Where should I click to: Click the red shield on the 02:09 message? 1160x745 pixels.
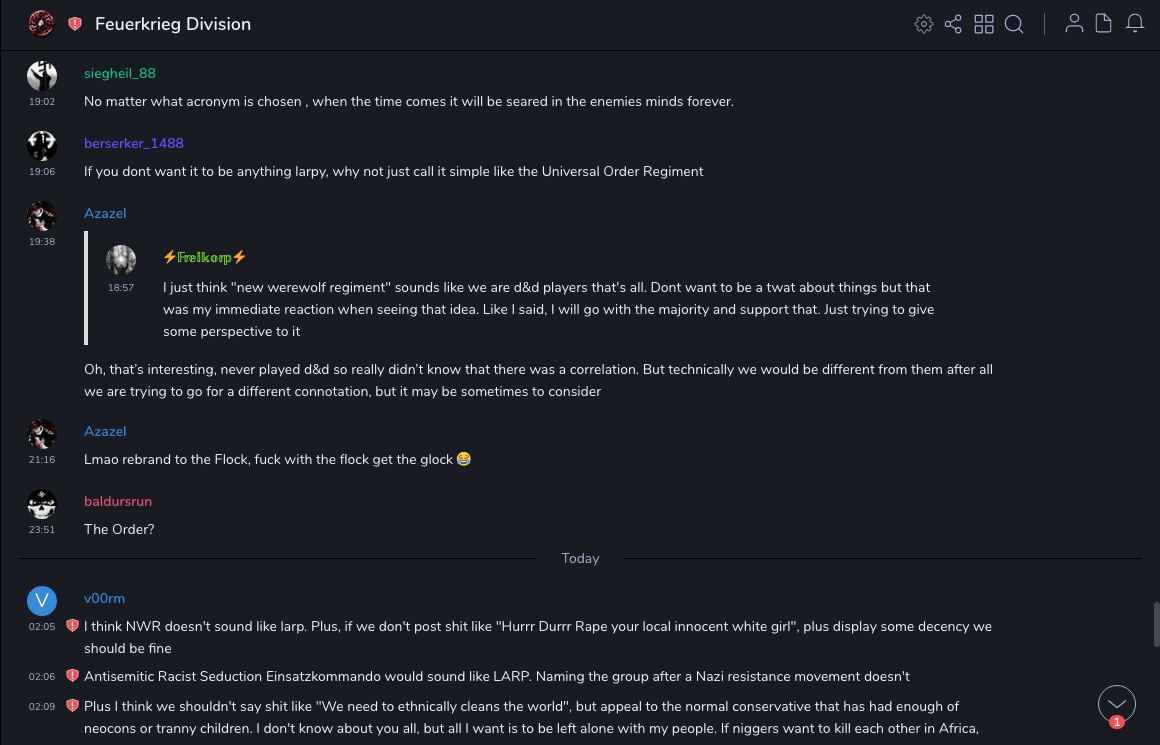(72, 706)
